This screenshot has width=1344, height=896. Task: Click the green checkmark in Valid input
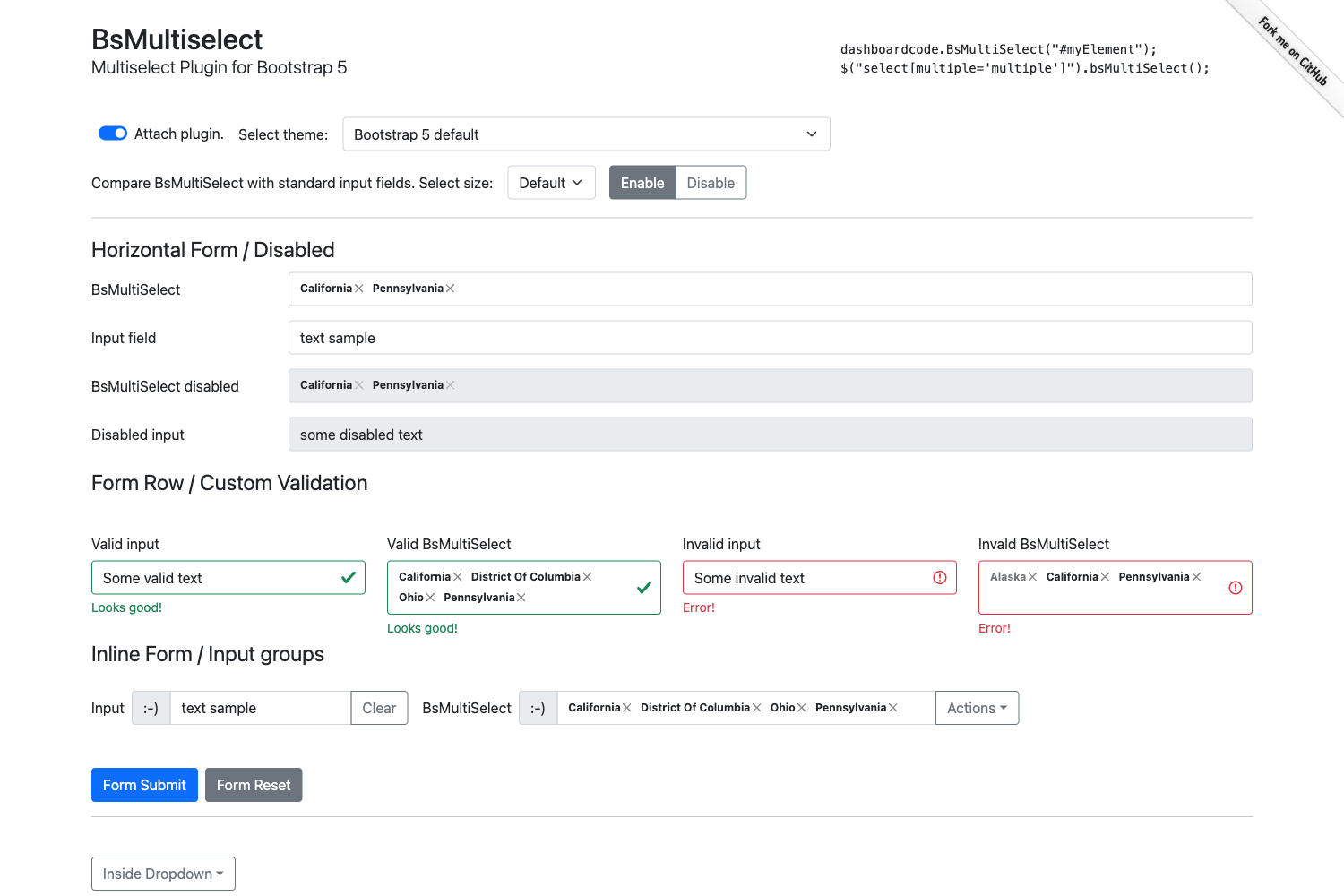click(348, 578)
